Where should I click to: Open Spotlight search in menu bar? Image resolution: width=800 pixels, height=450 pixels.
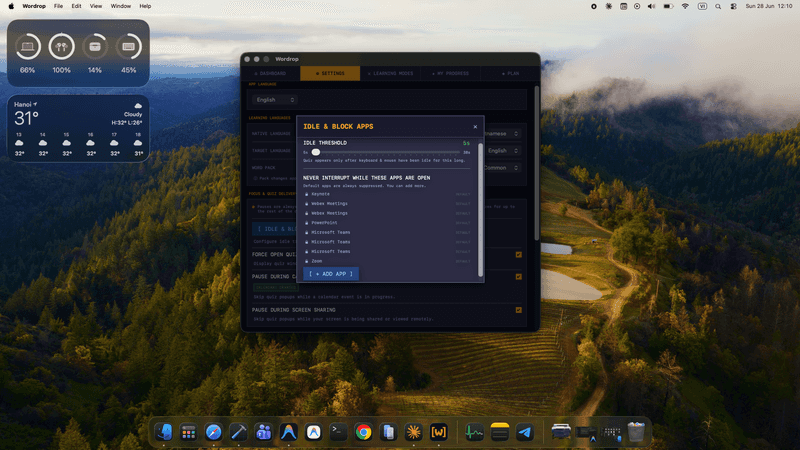718,6
